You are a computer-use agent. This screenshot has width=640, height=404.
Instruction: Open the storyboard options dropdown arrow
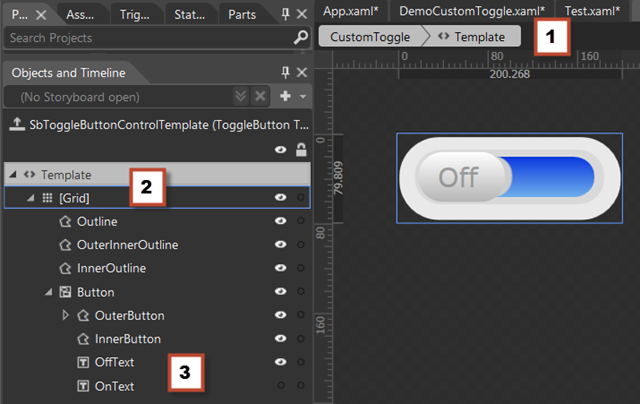(303, 97)
